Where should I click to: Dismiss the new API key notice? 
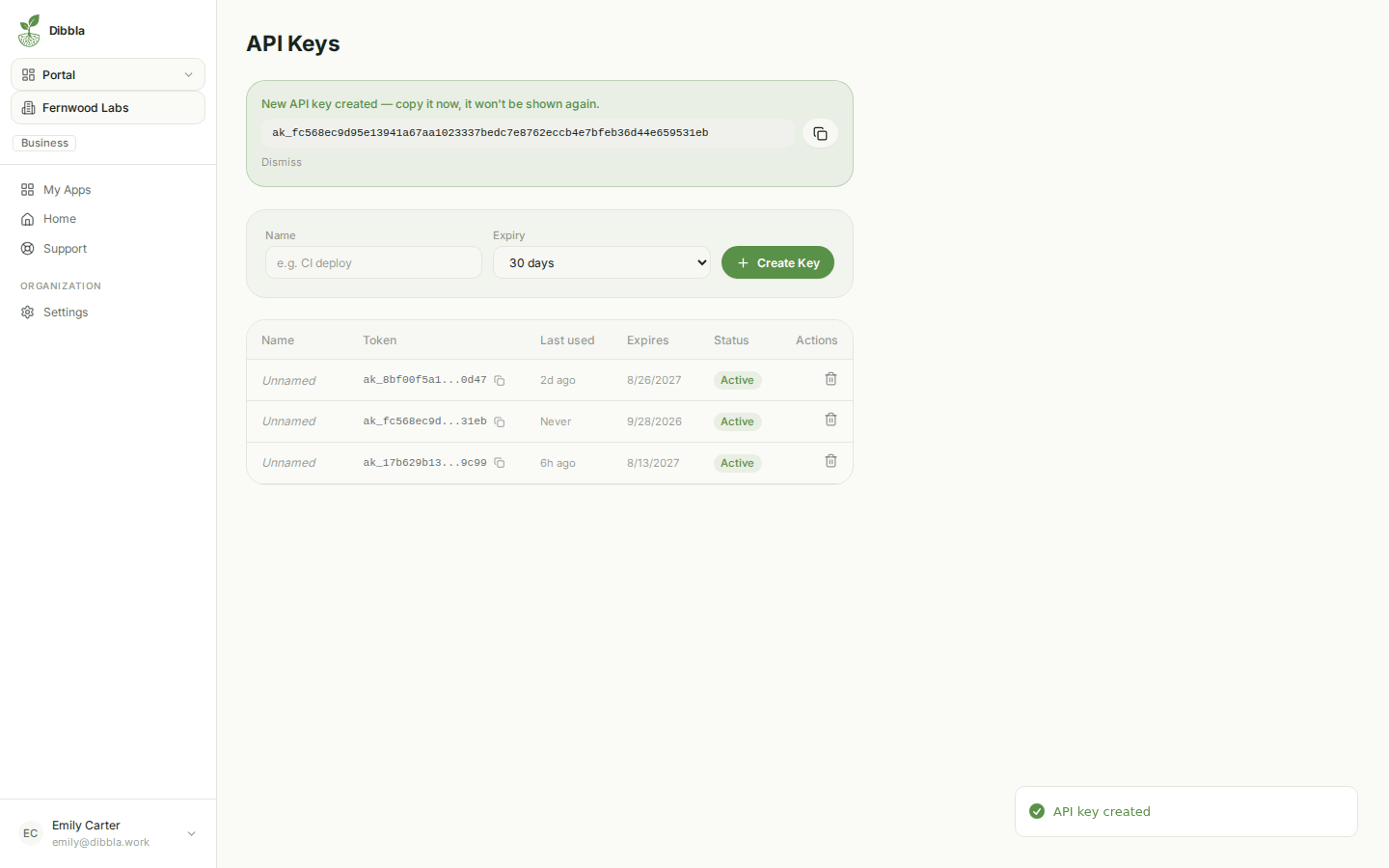282,162
